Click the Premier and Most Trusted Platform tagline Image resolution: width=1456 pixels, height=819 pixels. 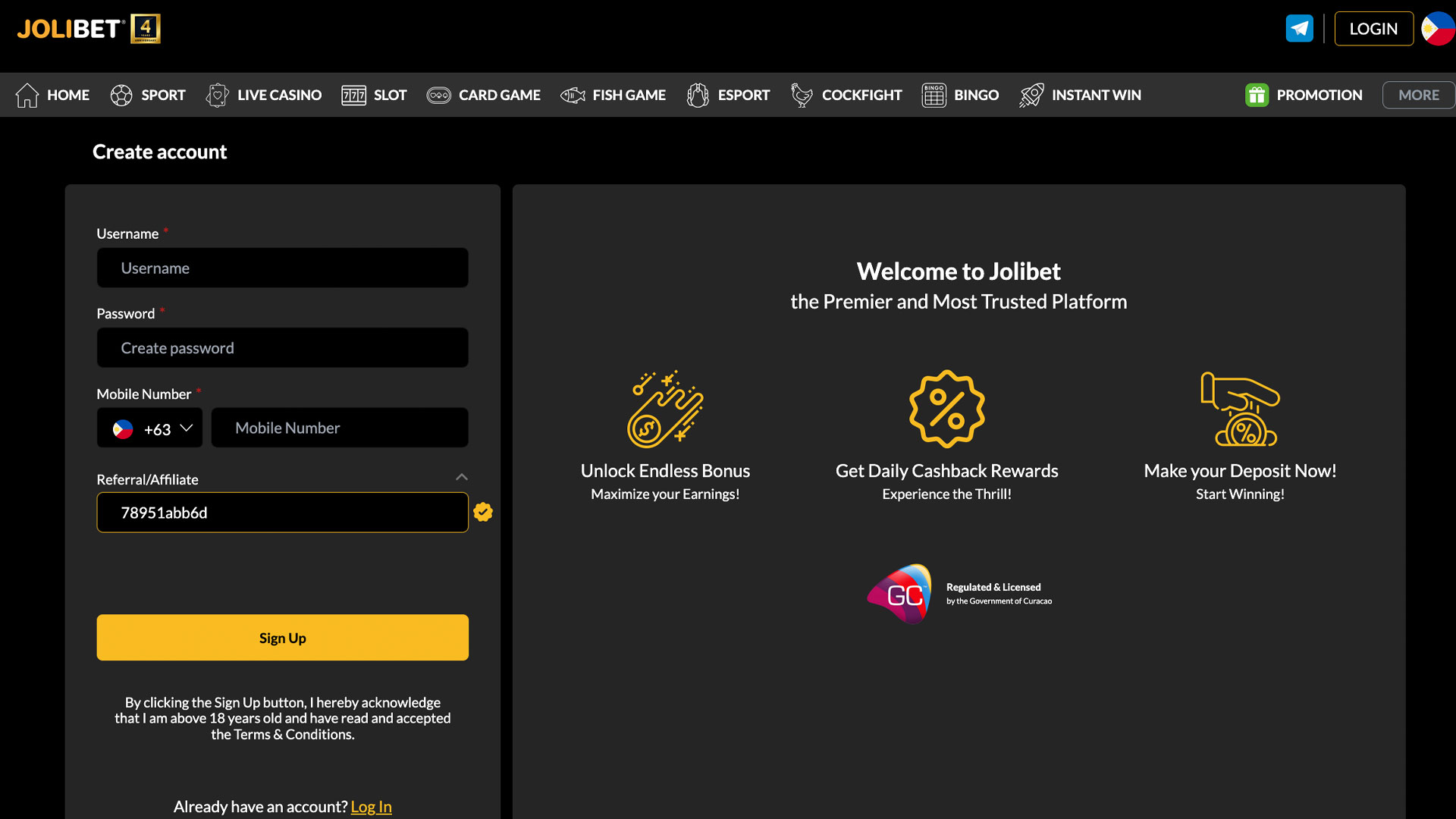tap(959, 301)
